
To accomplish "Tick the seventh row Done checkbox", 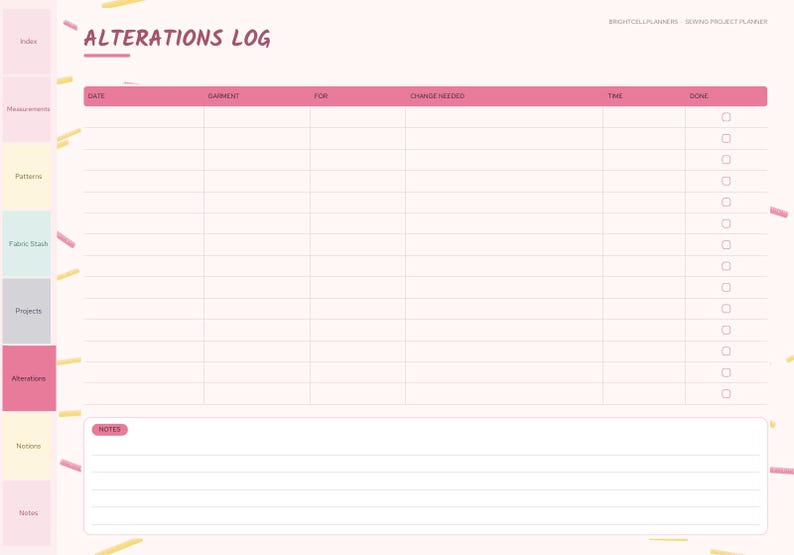I will 726,245.
